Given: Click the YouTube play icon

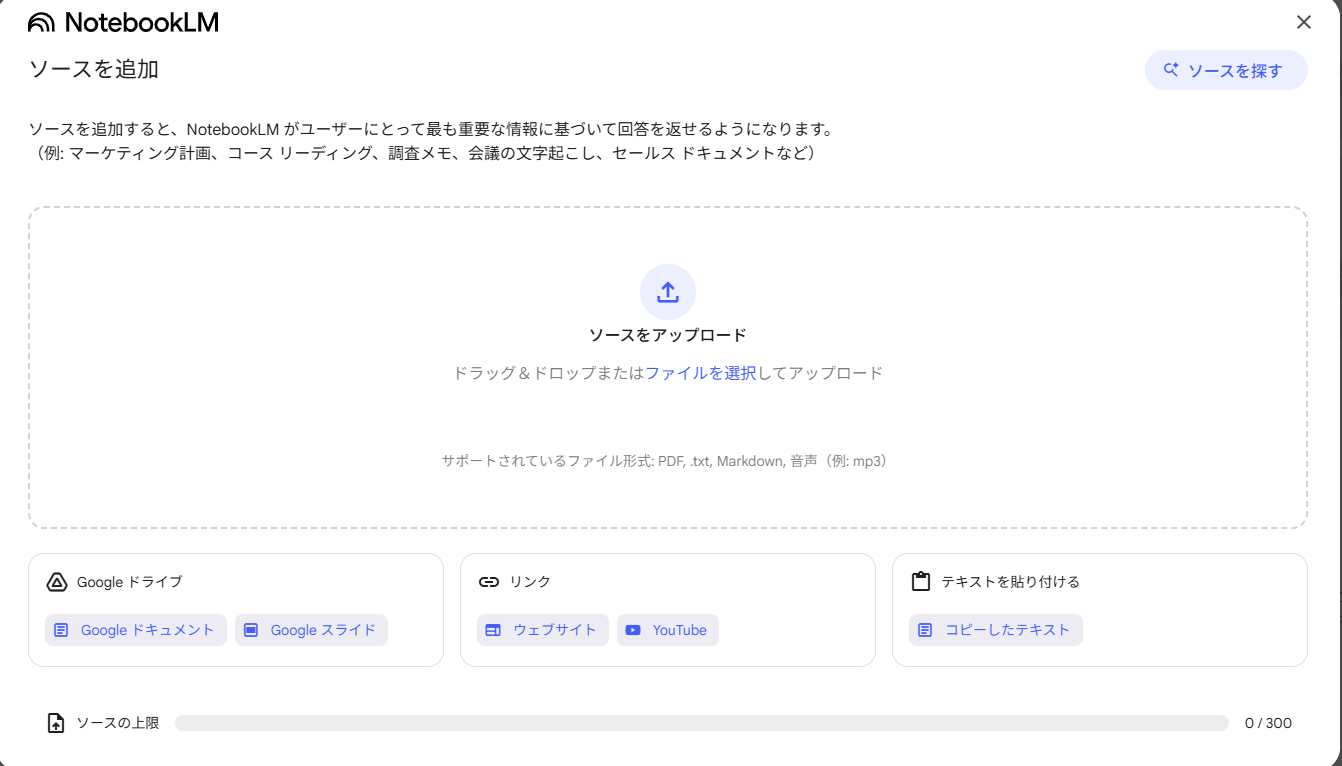Looking at the screenshot, I should pos(633,630).
